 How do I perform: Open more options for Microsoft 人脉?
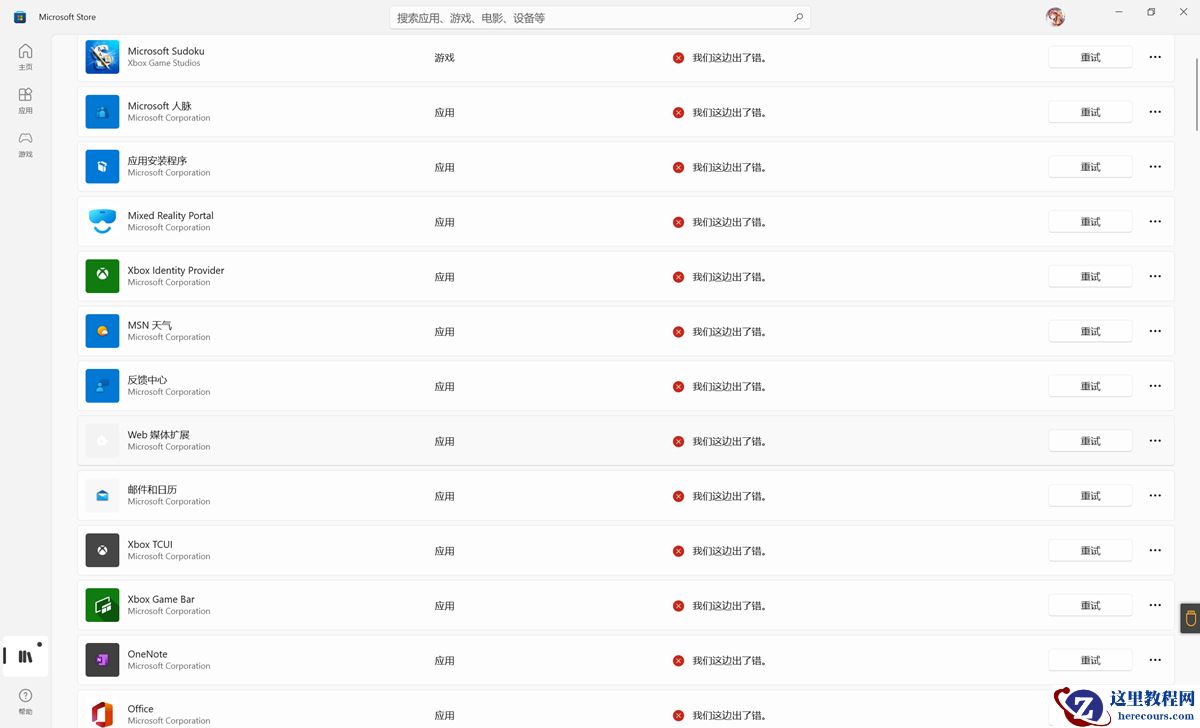coord(1155,112)
